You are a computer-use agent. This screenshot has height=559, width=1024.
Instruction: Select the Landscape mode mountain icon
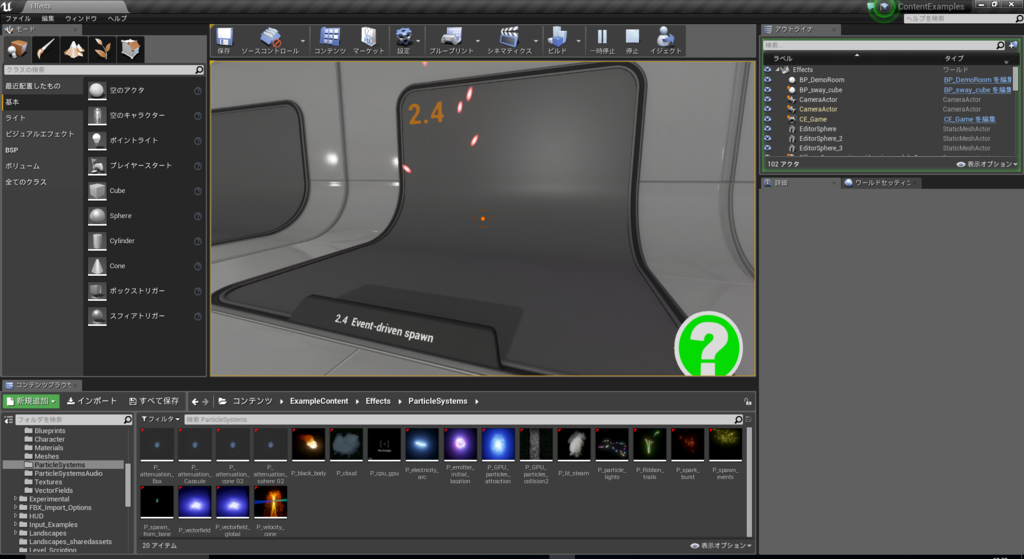74,49
